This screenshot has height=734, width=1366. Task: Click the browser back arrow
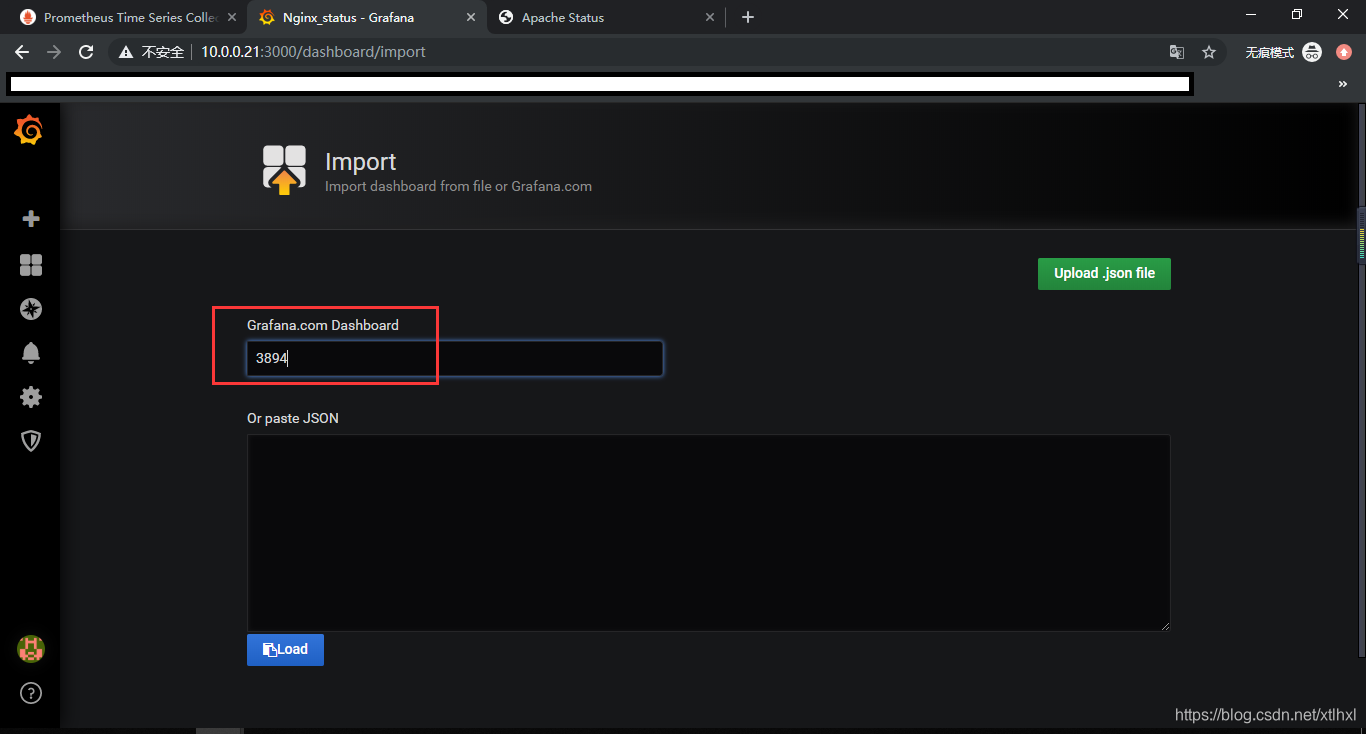[x=22, y=52]
